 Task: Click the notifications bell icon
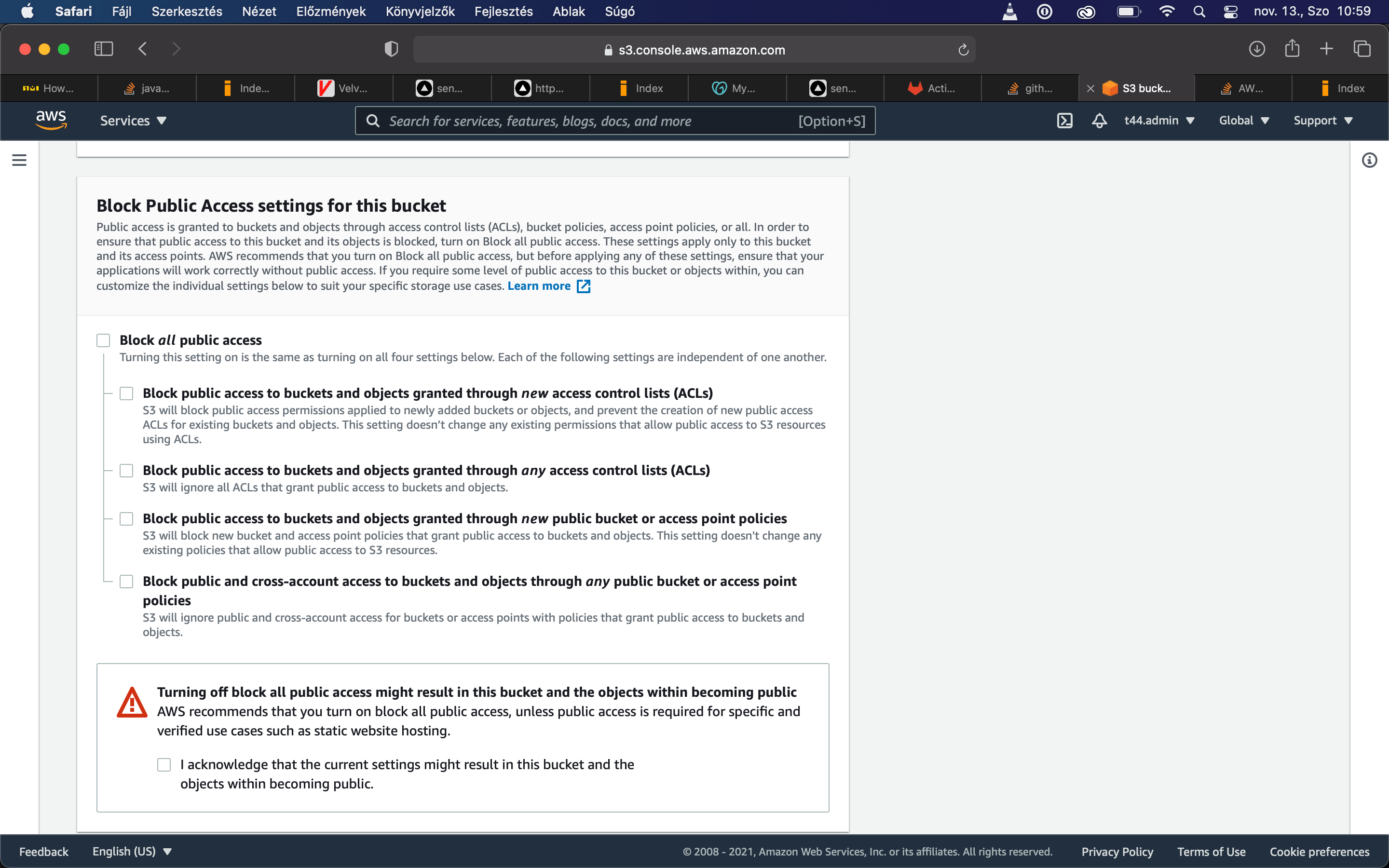(1099, 121)
